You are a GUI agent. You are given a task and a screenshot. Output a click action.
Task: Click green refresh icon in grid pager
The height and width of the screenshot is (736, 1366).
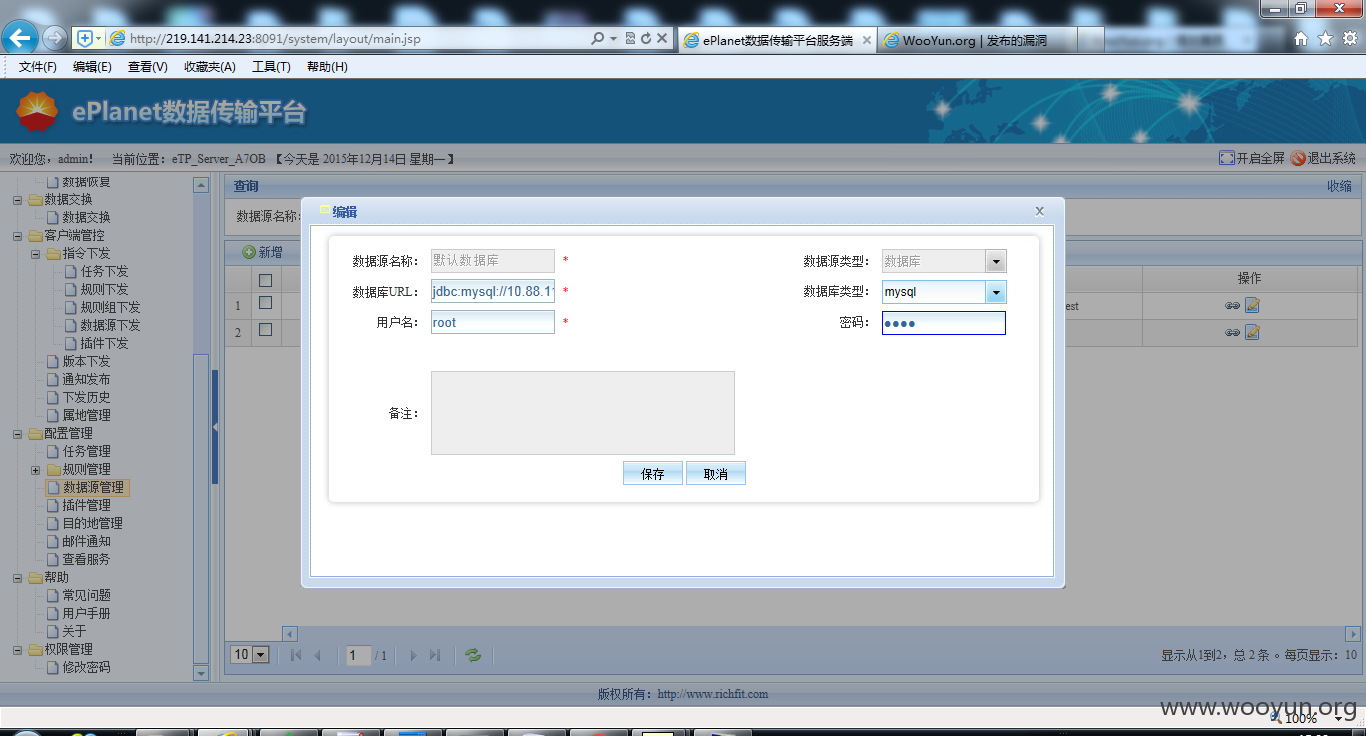point(473,655)
